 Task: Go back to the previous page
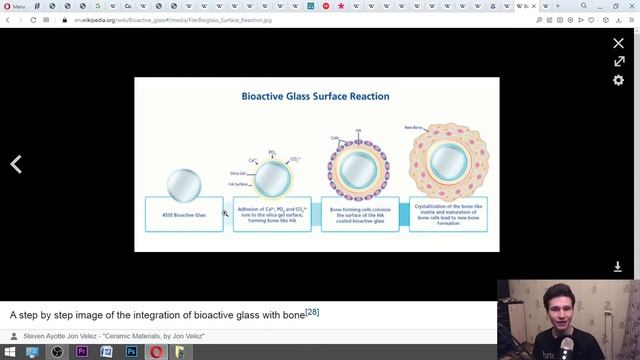7,20
